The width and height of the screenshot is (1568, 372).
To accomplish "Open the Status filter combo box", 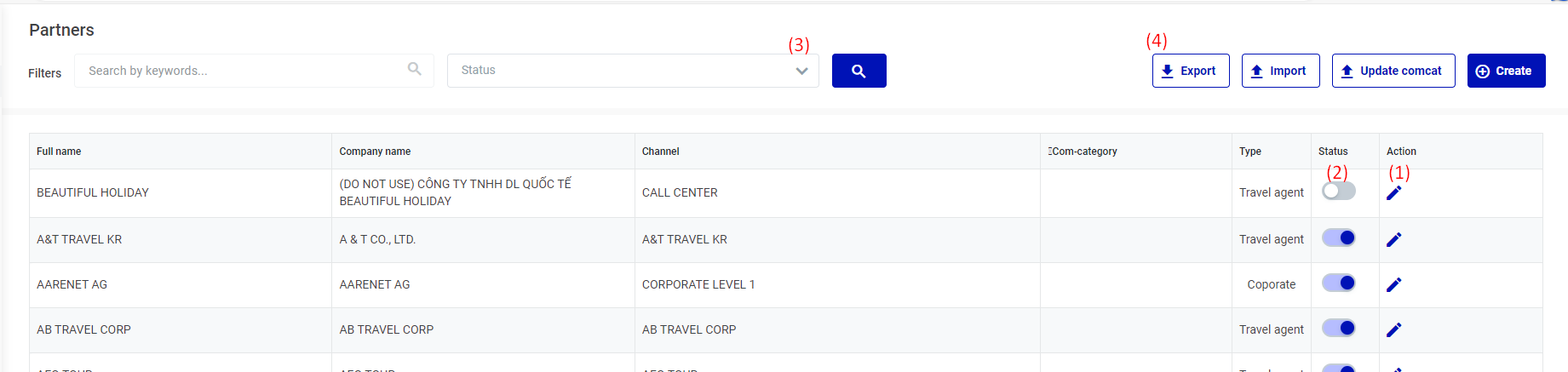I will click(x=622, y=71).
